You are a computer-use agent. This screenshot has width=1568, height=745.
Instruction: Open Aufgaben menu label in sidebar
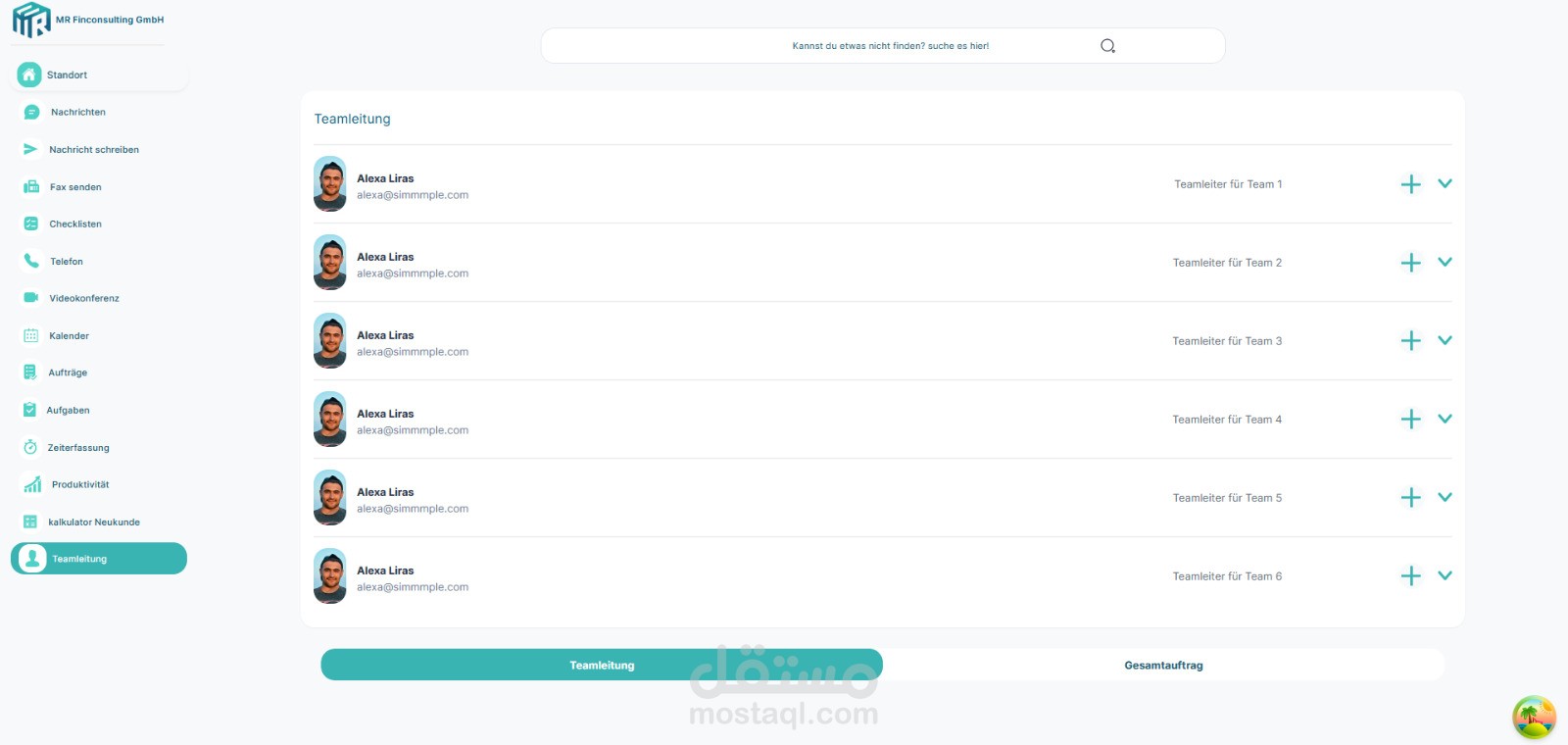[68, 410]
